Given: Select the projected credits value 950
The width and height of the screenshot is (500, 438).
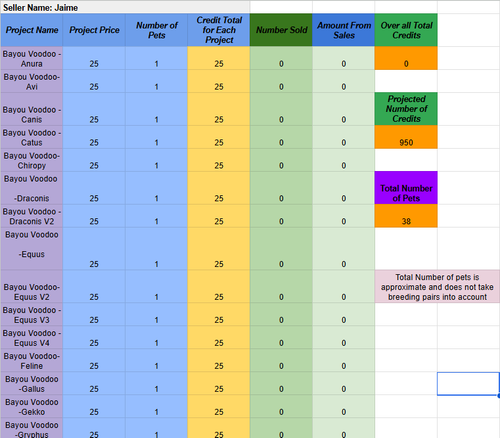Looking at the screenshot, I should click(406, 137).
